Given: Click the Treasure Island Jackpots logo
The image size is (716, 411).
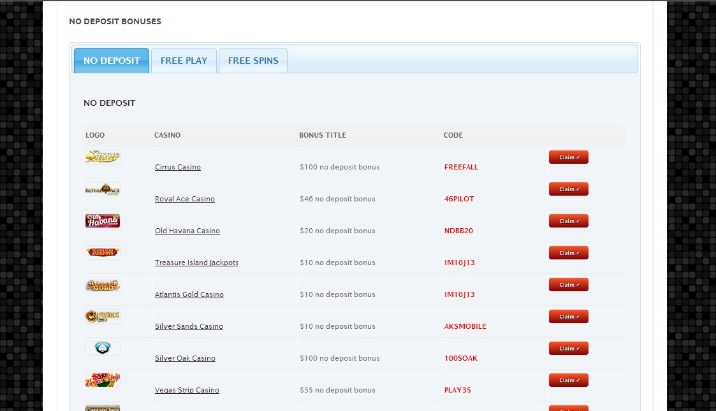Looking at the screenshot, I should pyautogui.click(x=102, y=252).
